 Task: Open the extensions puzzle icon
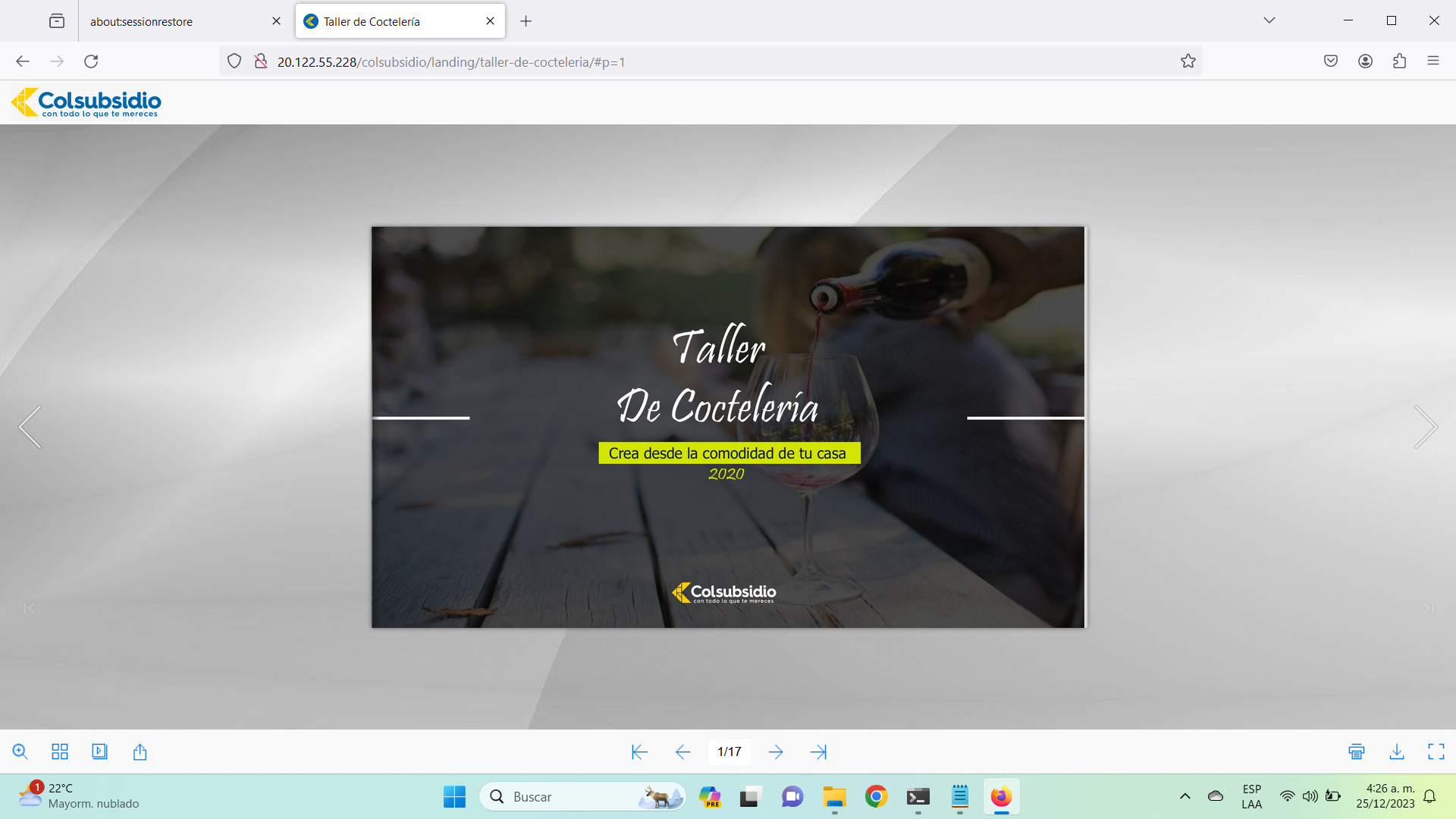(x=1400, y=61)
